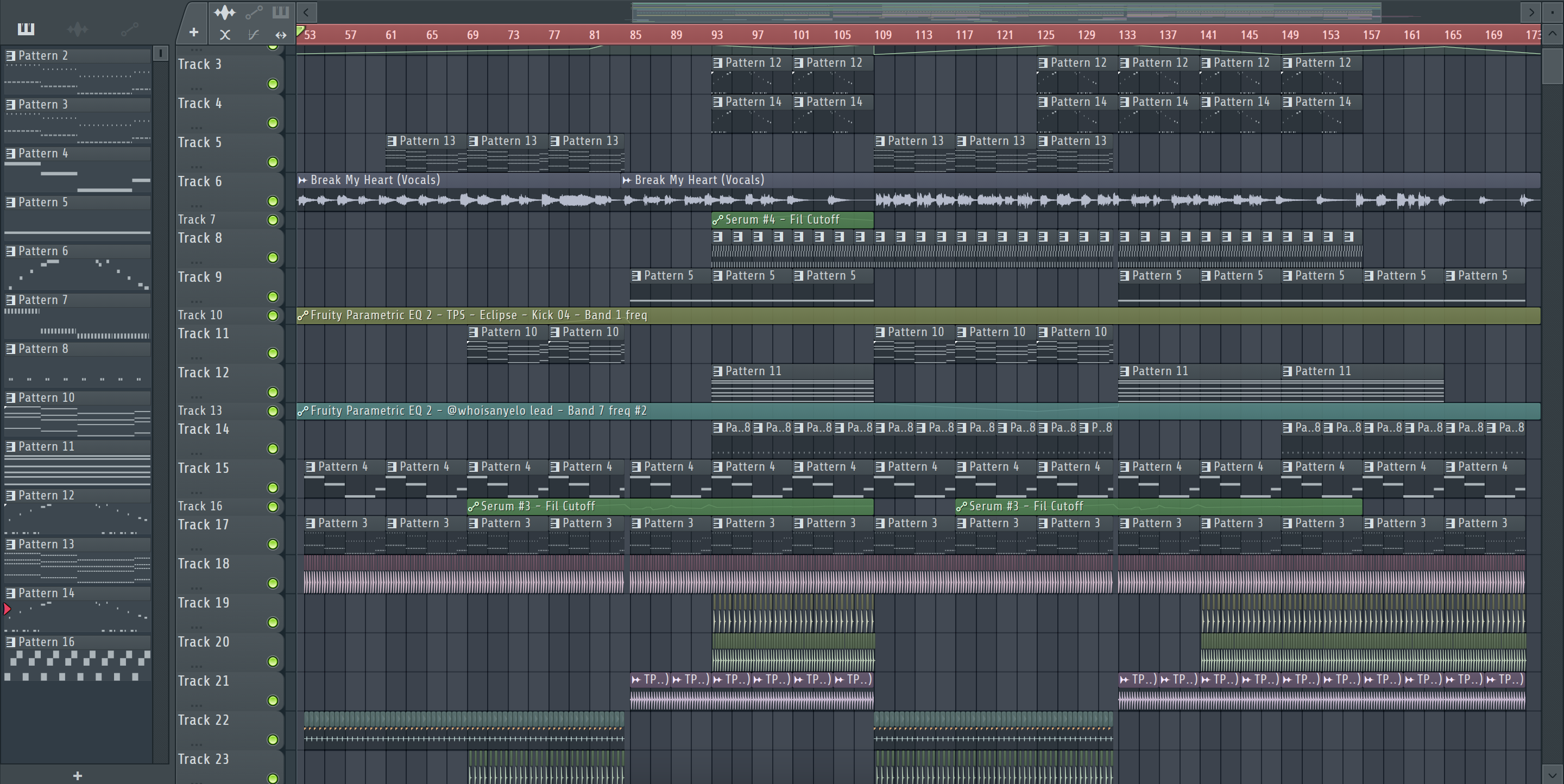Select the audio waveform filter in the picker panel
The width and height of the screenshot is (1564, 784).
coord(78,29)
